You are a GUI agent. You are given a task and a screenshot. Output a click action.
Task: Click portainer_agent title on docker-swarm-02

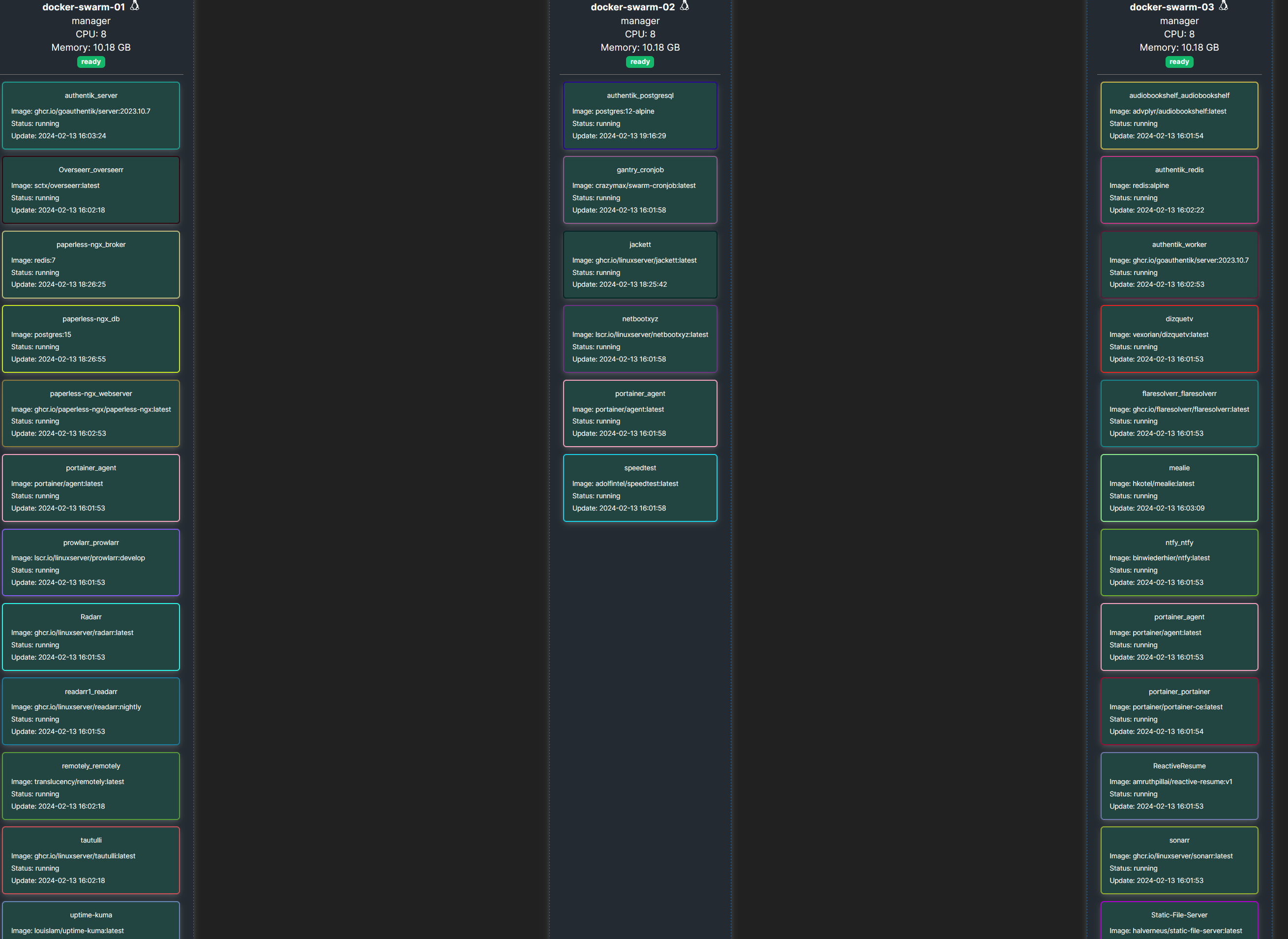point(640,394)
